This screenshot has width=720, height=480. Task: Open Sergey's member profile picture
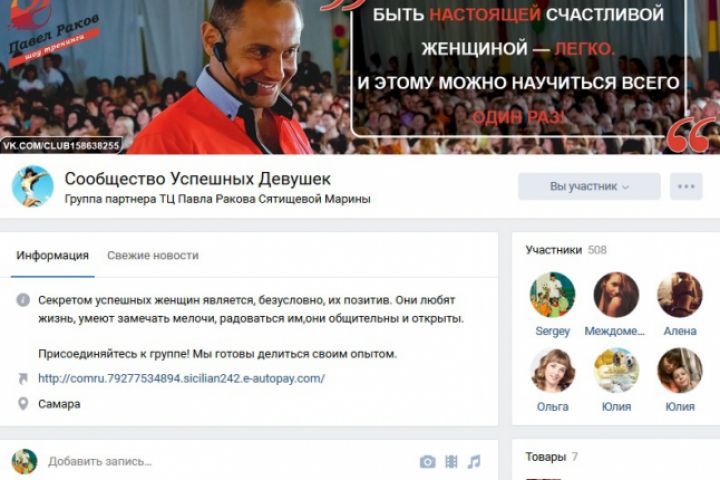click(x=552, y=295)
